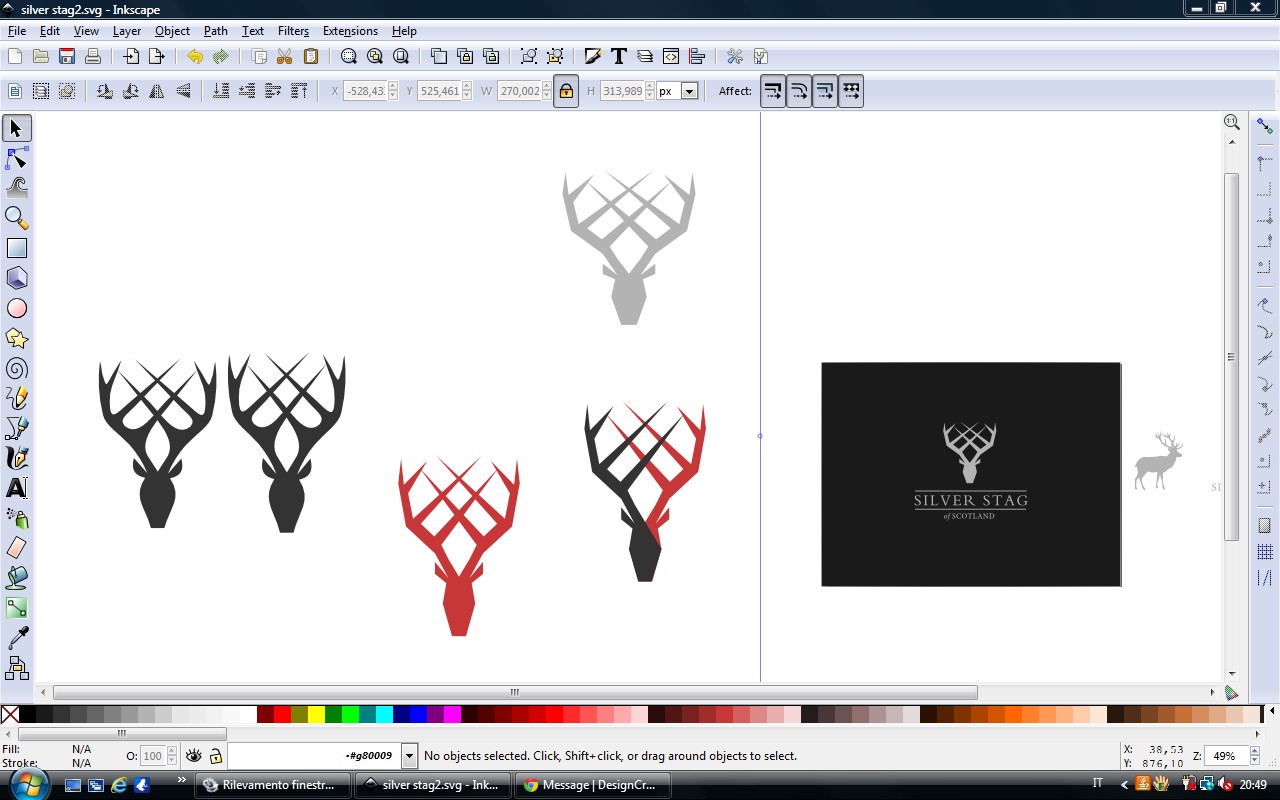Screen dimensions: 1280x800
Task: Select the Star tool
Action: coord(16,339)
